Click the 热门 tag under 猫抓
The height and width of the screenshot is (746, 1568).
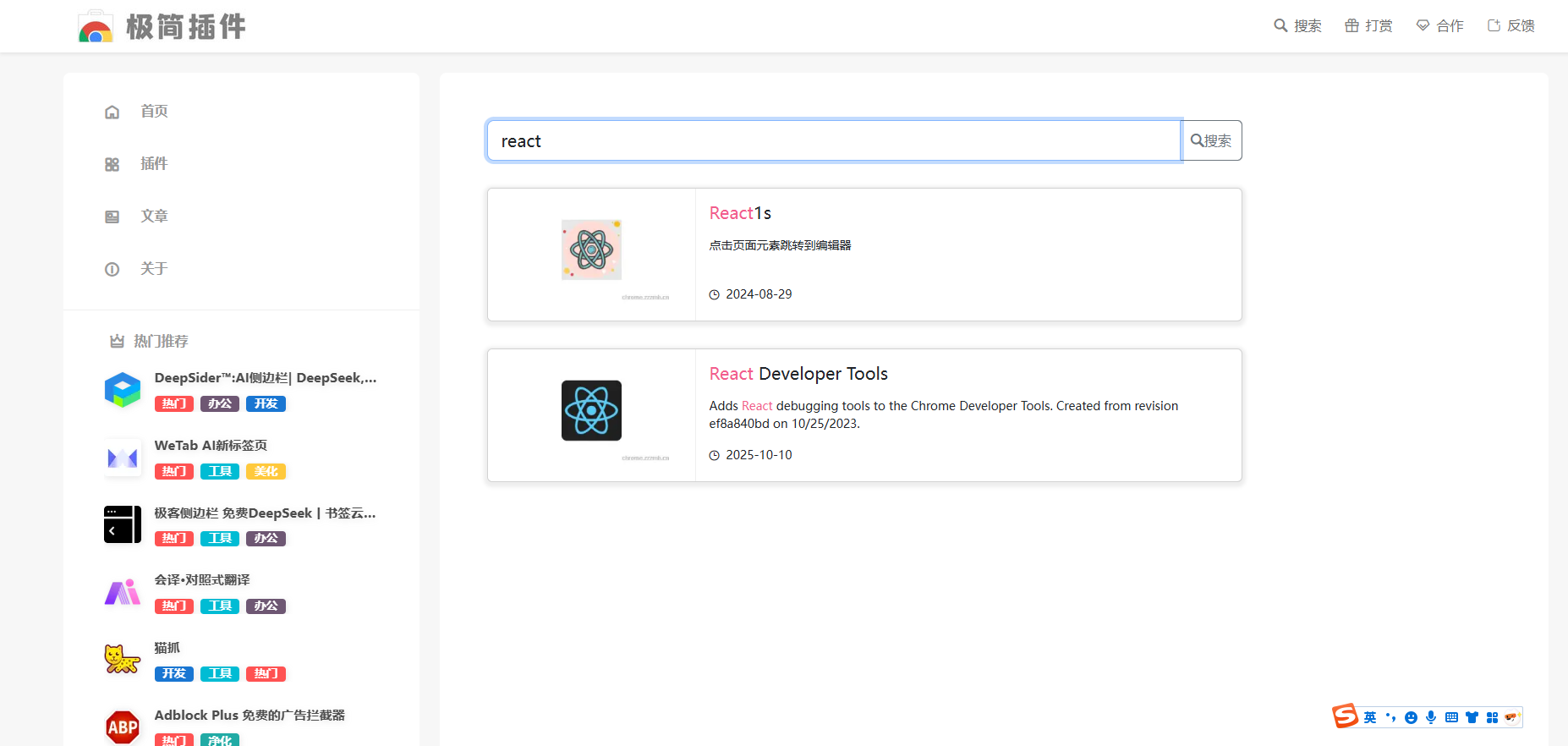coord(266,673)
